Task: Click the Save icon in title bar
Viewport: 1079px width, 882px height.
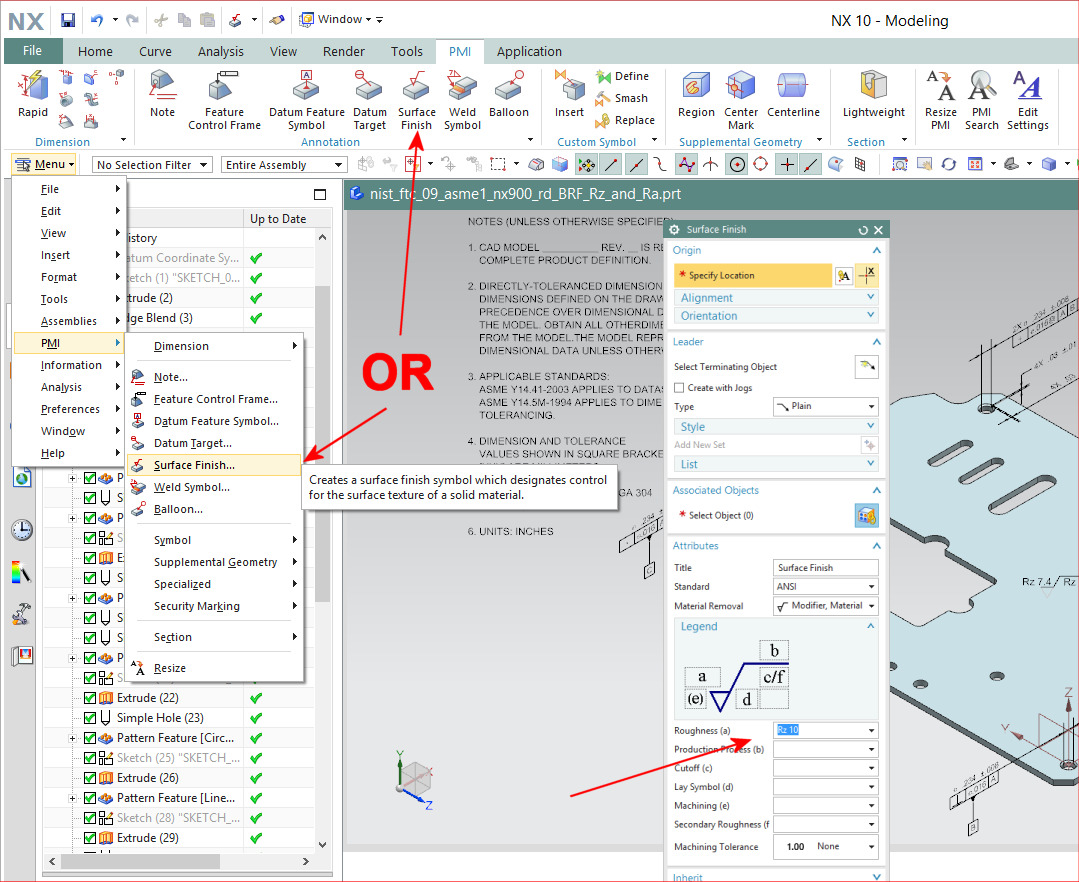Action: coord(67,20)
